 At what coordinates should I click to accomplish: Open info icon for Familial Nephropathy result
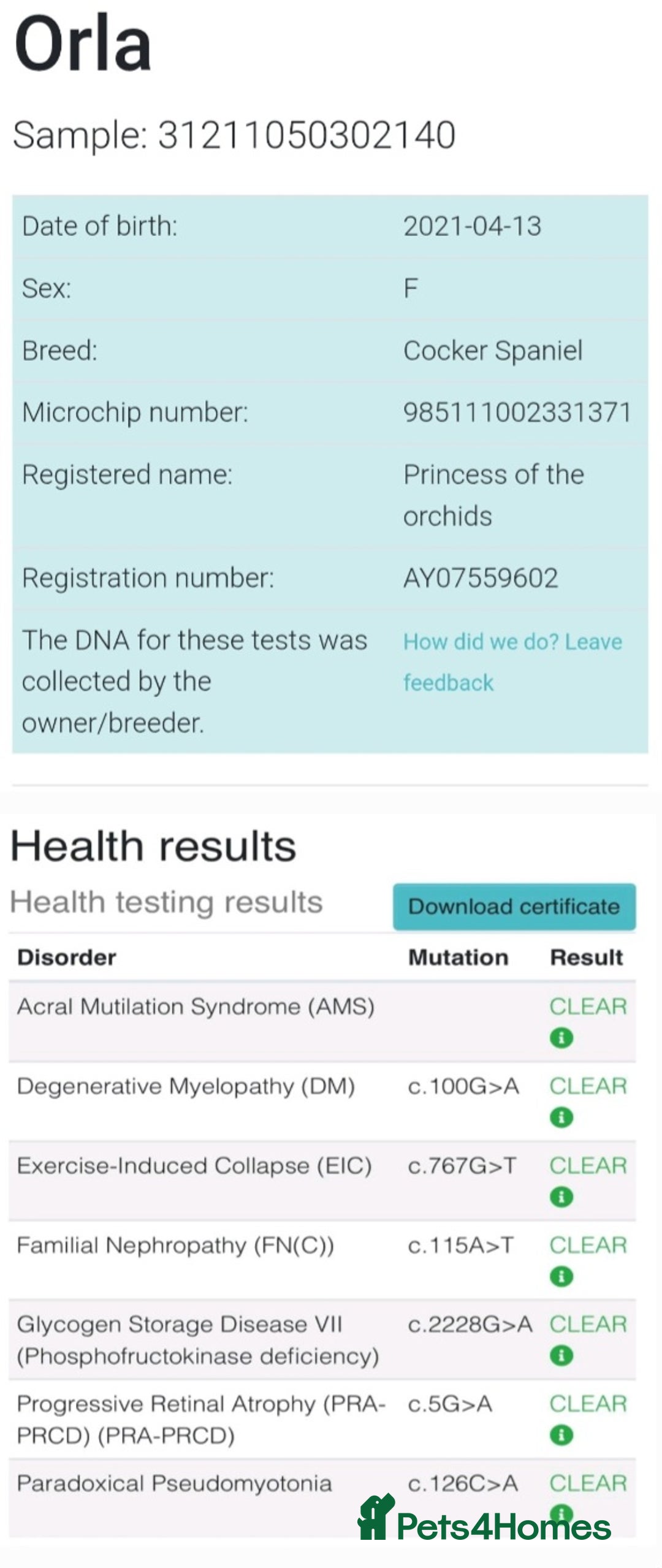pos(561,1276)
